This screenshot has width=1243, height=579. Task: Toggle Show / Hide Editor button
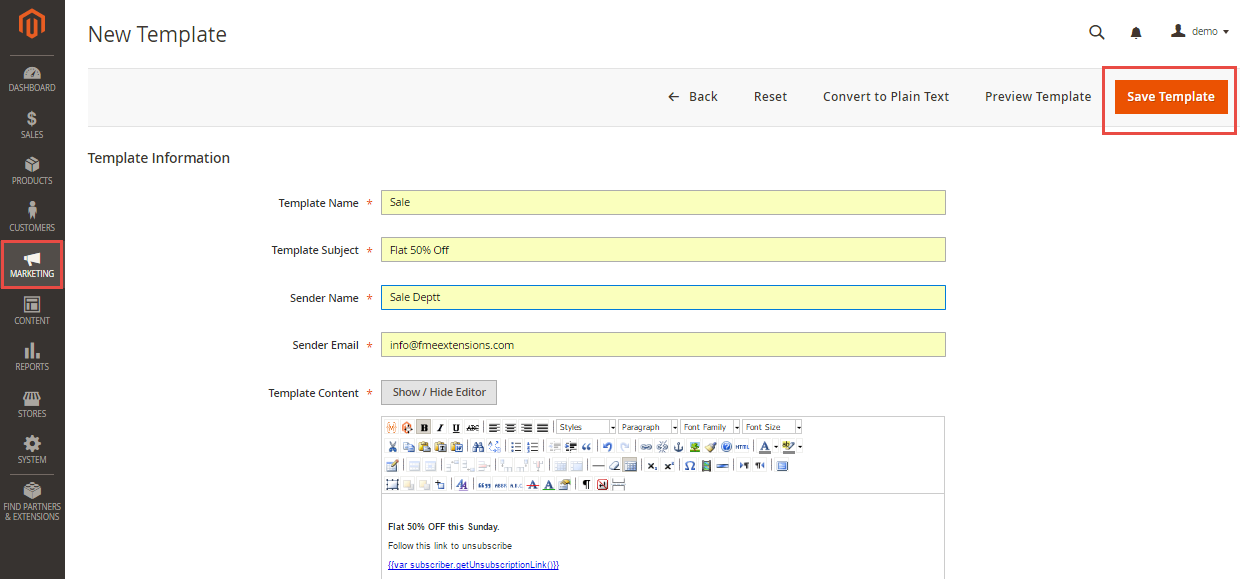click(439, 393)
